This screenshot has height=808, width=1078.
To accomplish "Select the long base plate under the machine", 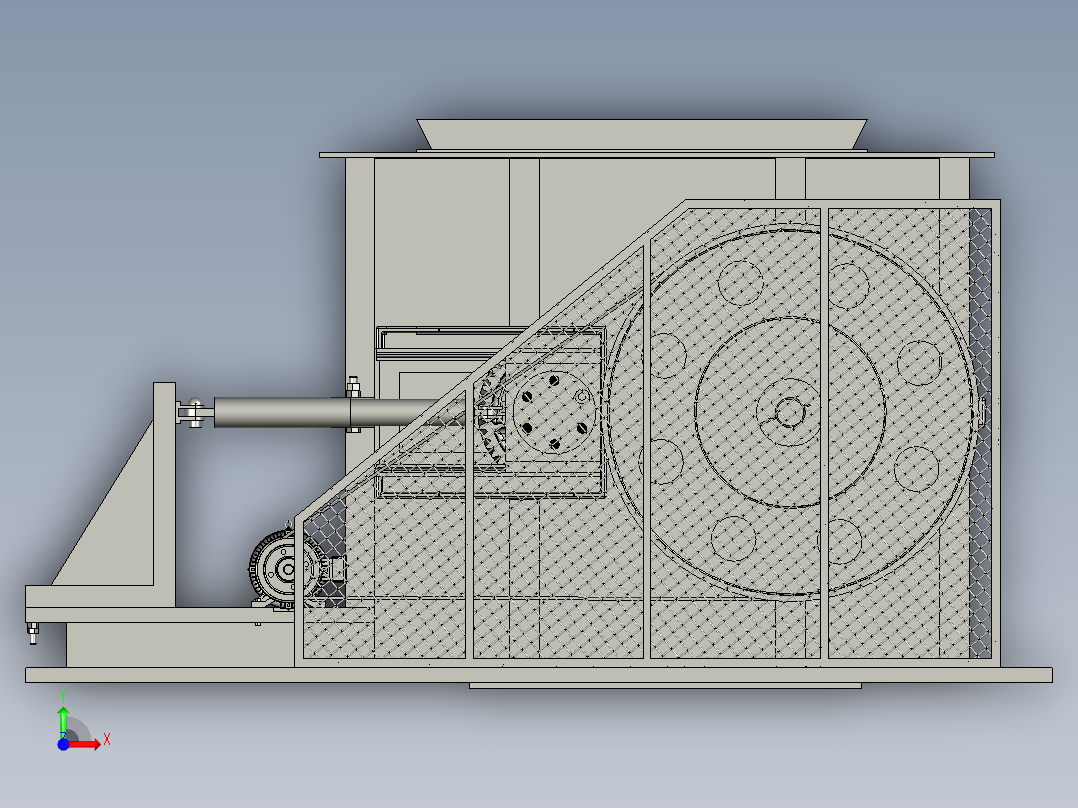I will pyautogui.click(x=539, y=675).
